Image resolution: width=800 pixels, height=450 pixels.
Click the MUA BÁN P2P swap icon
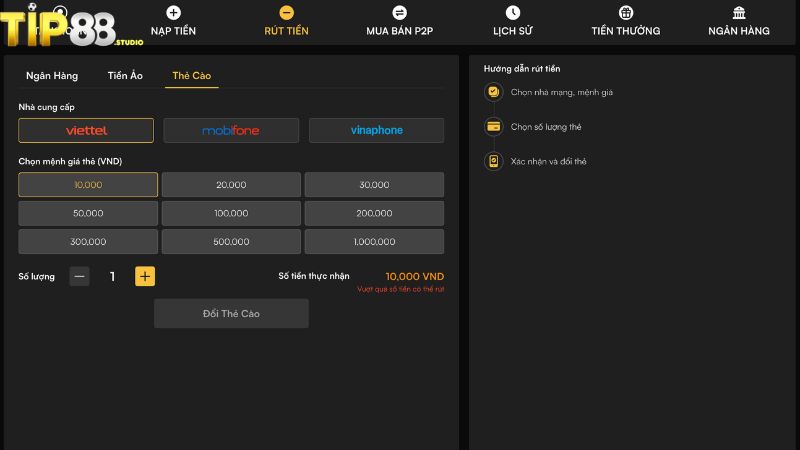click(x=399, y=12)
